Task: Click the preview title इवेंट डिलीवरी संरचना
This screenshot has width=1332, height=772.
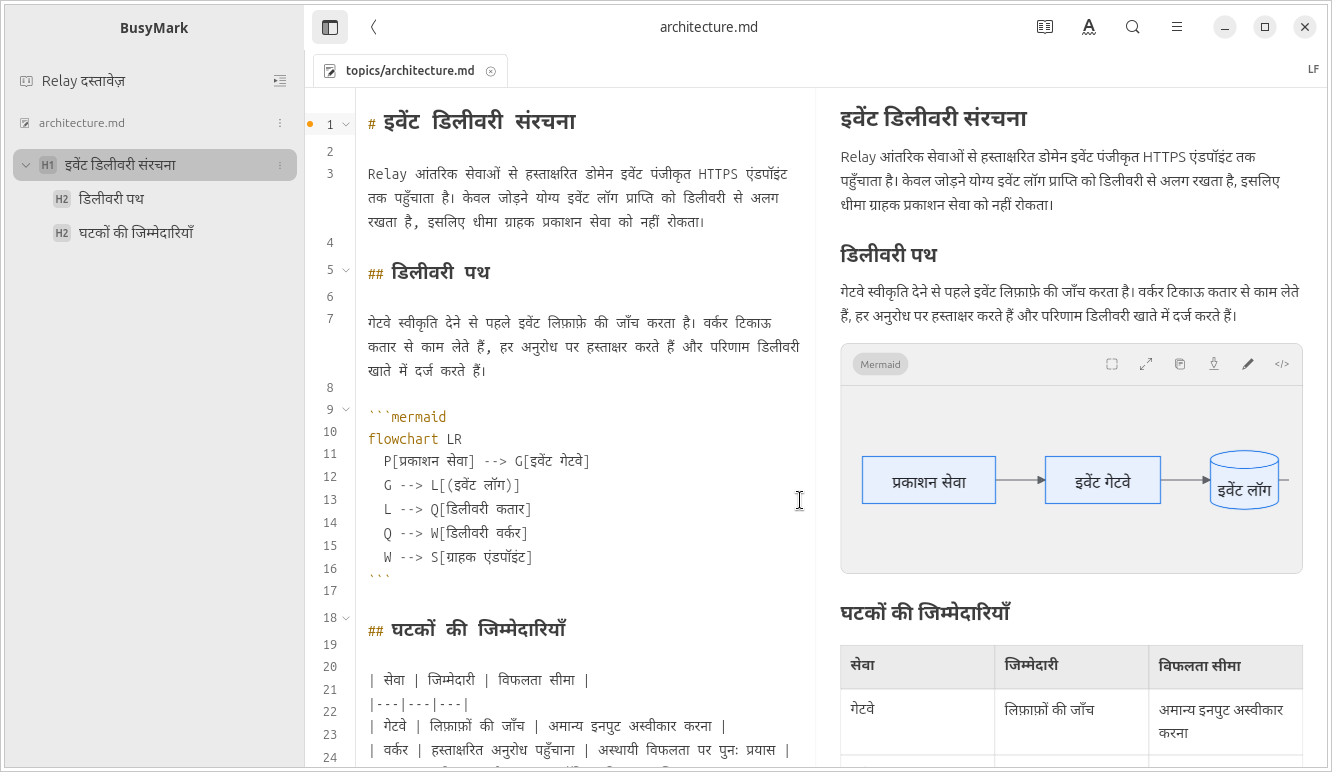Action: [x=934, y=118]
